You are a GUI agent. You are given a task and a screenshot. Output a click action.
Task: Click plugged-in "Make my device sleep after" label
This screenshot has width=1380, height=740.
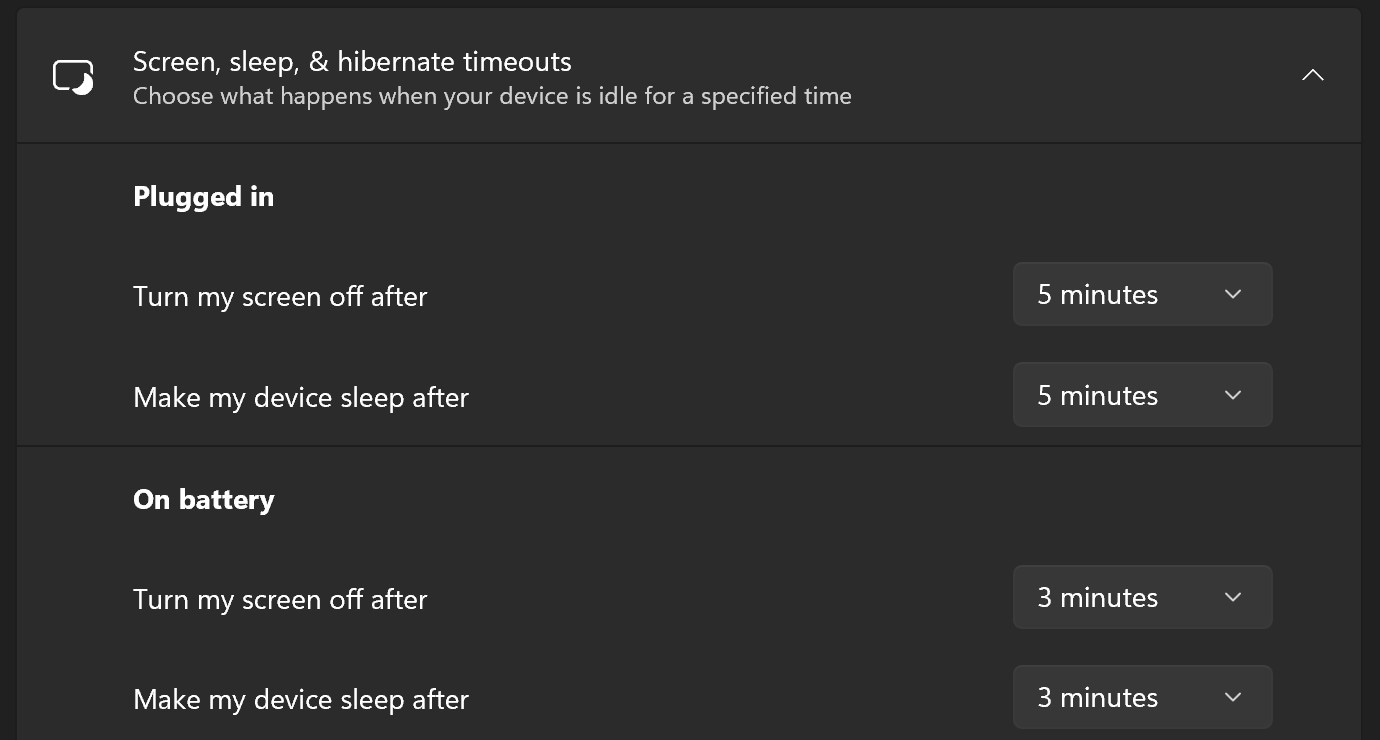pos(301,398)
